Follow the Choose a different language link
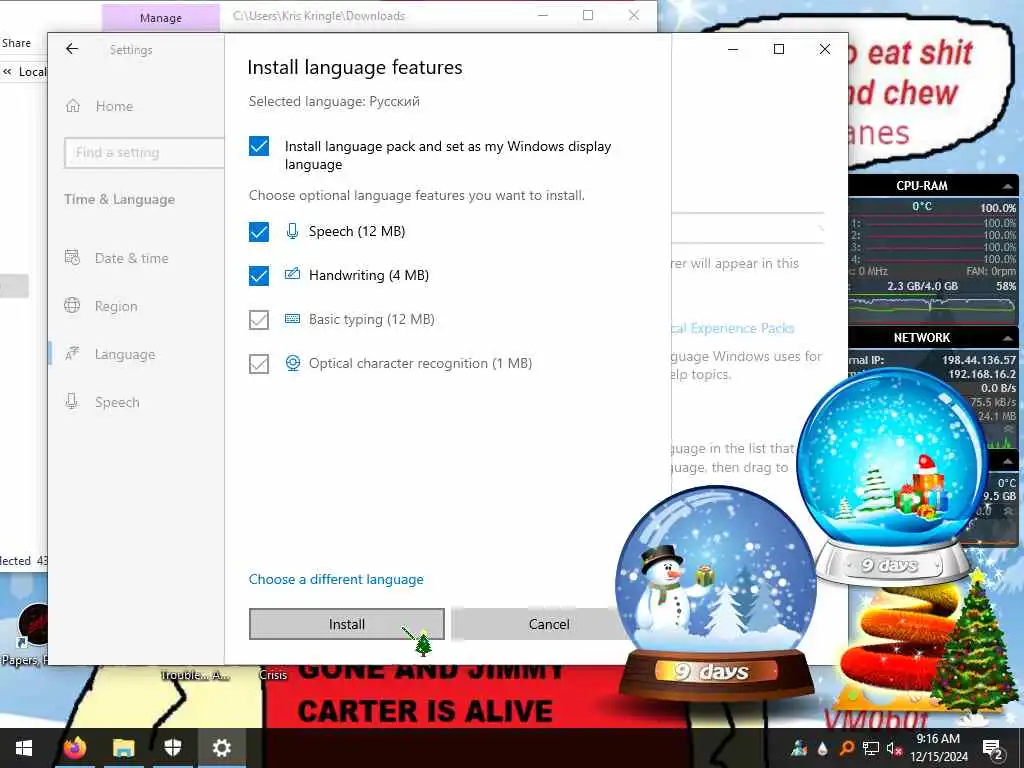 pos(336,579)
